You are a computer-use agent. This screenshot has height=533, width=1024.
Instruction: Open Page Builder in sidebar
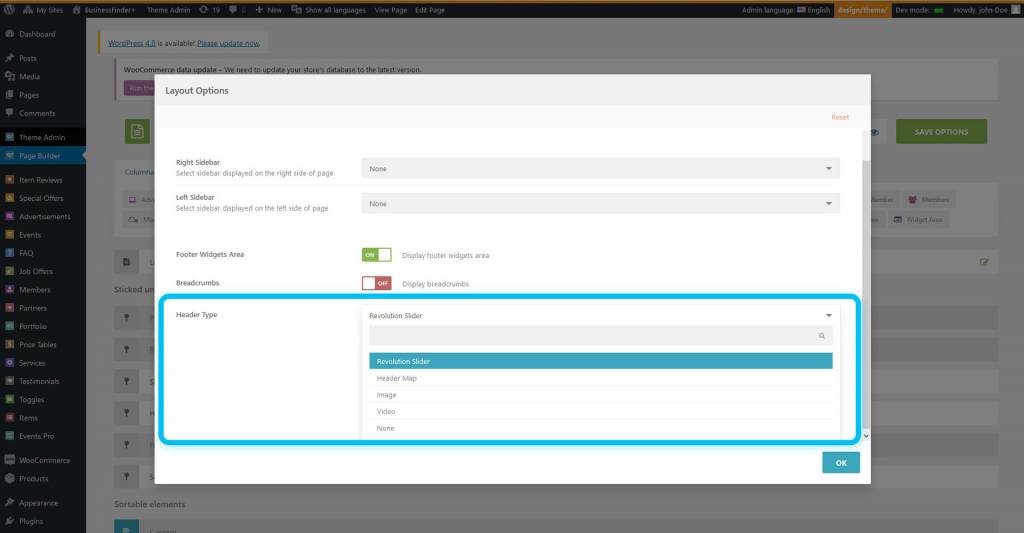click(42, 155)
